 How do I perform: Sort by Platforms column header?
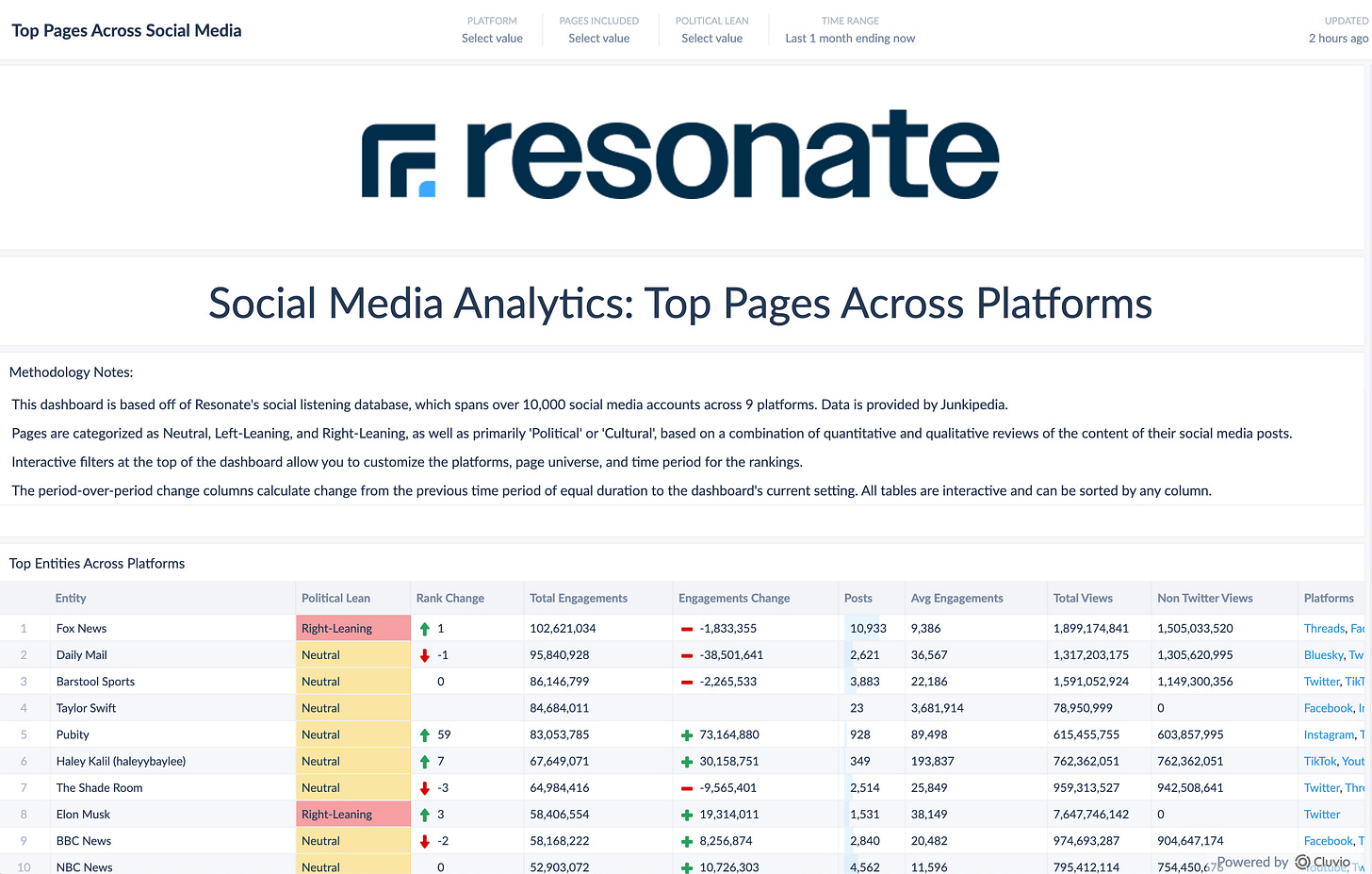(x=1329, y=598)
